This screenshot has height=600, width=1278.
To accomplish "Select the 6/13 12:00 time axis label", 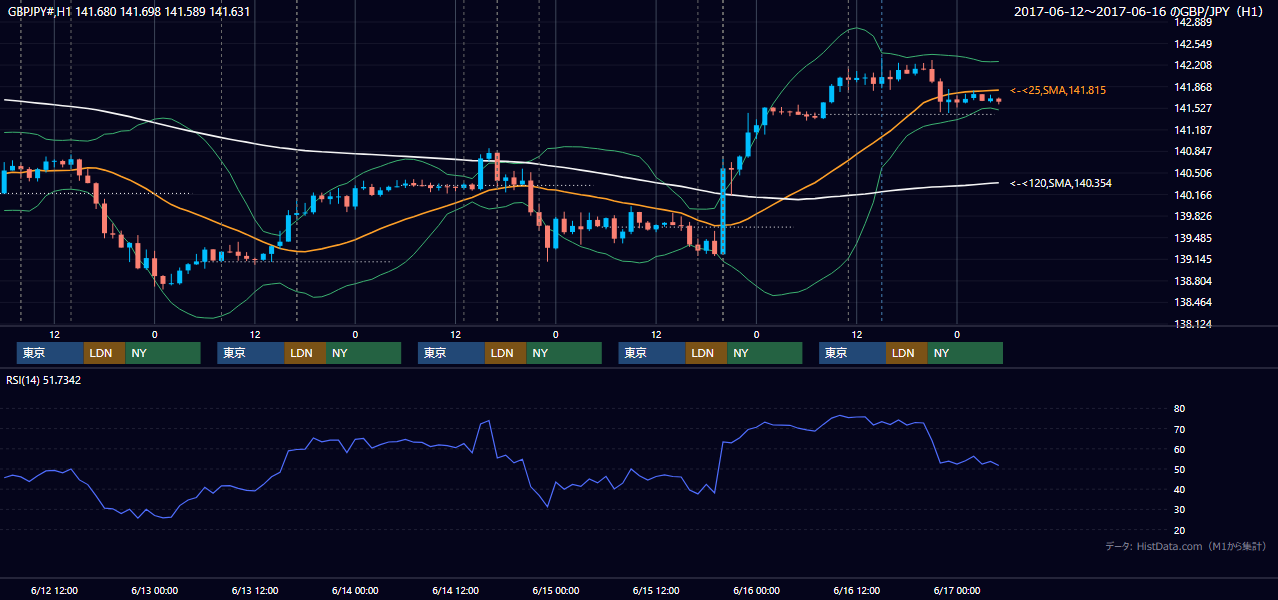I will [255, 591].
